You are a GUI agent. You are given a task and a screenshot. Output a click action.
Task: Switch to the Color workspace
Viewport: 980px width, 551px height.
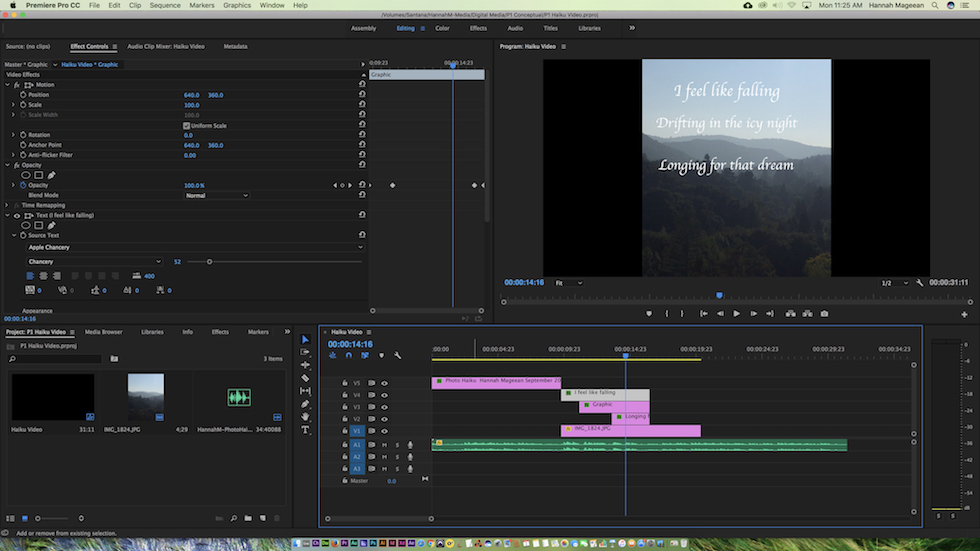442,28
